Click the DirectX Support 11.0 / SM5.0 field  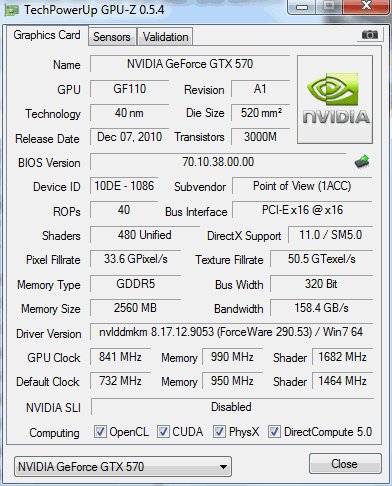tap(330, 235)
